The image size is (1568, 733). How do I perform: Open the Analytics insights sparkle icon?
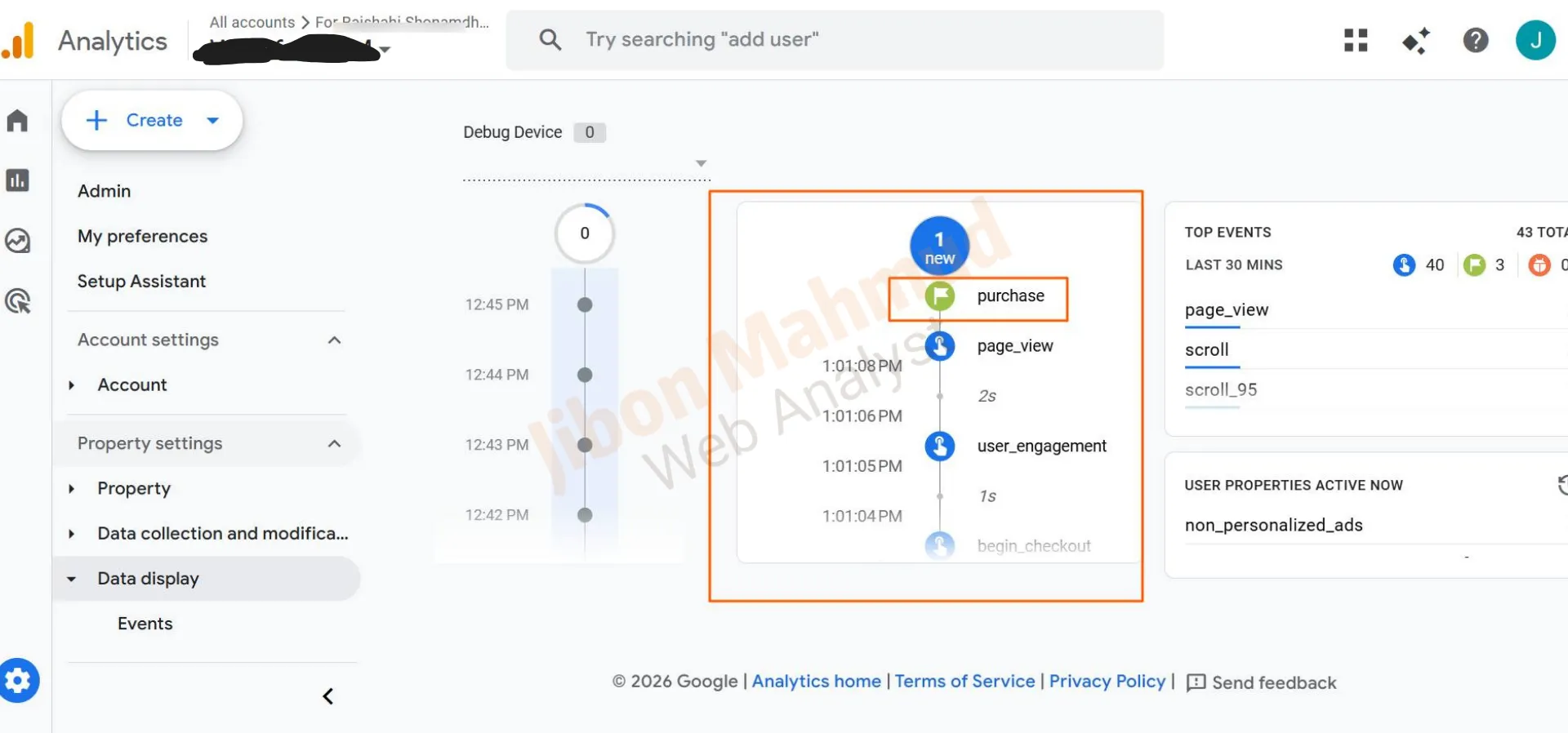(x=1415, y=40)
